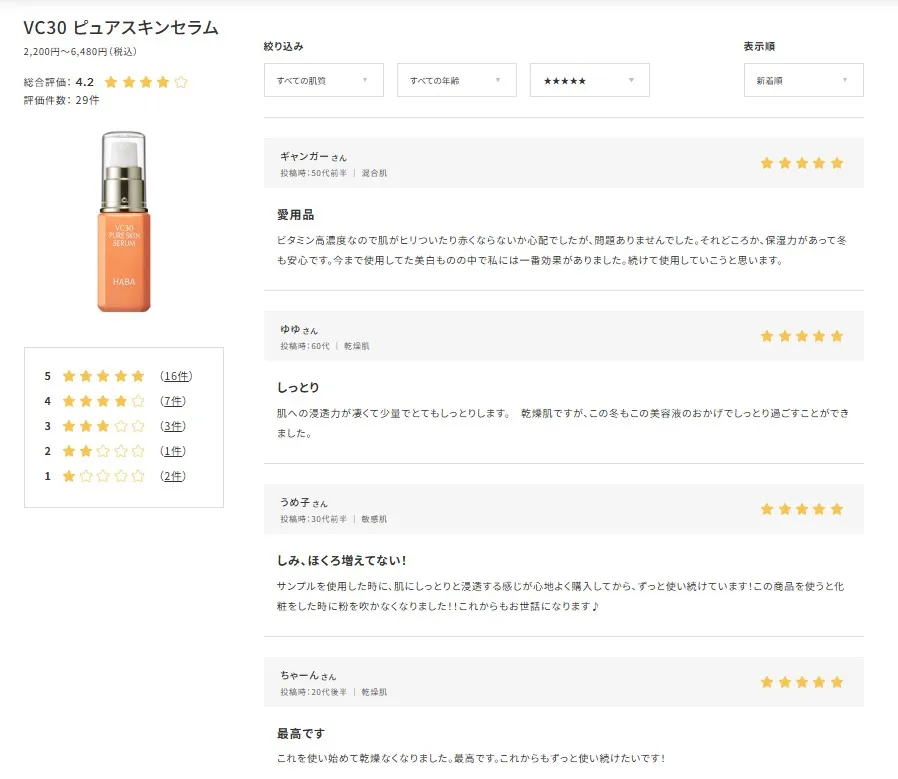The height and width of the screenshot is (779, 898).
Task: Open the 7件 four-star reviews link
Action: pyautogui.click(x=173, y=401)
